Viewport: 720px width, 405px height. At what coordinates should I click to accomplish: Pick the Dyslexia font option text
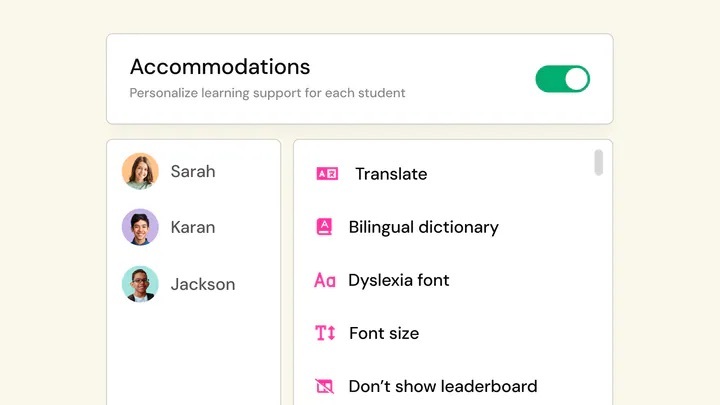tap(399, 280)
